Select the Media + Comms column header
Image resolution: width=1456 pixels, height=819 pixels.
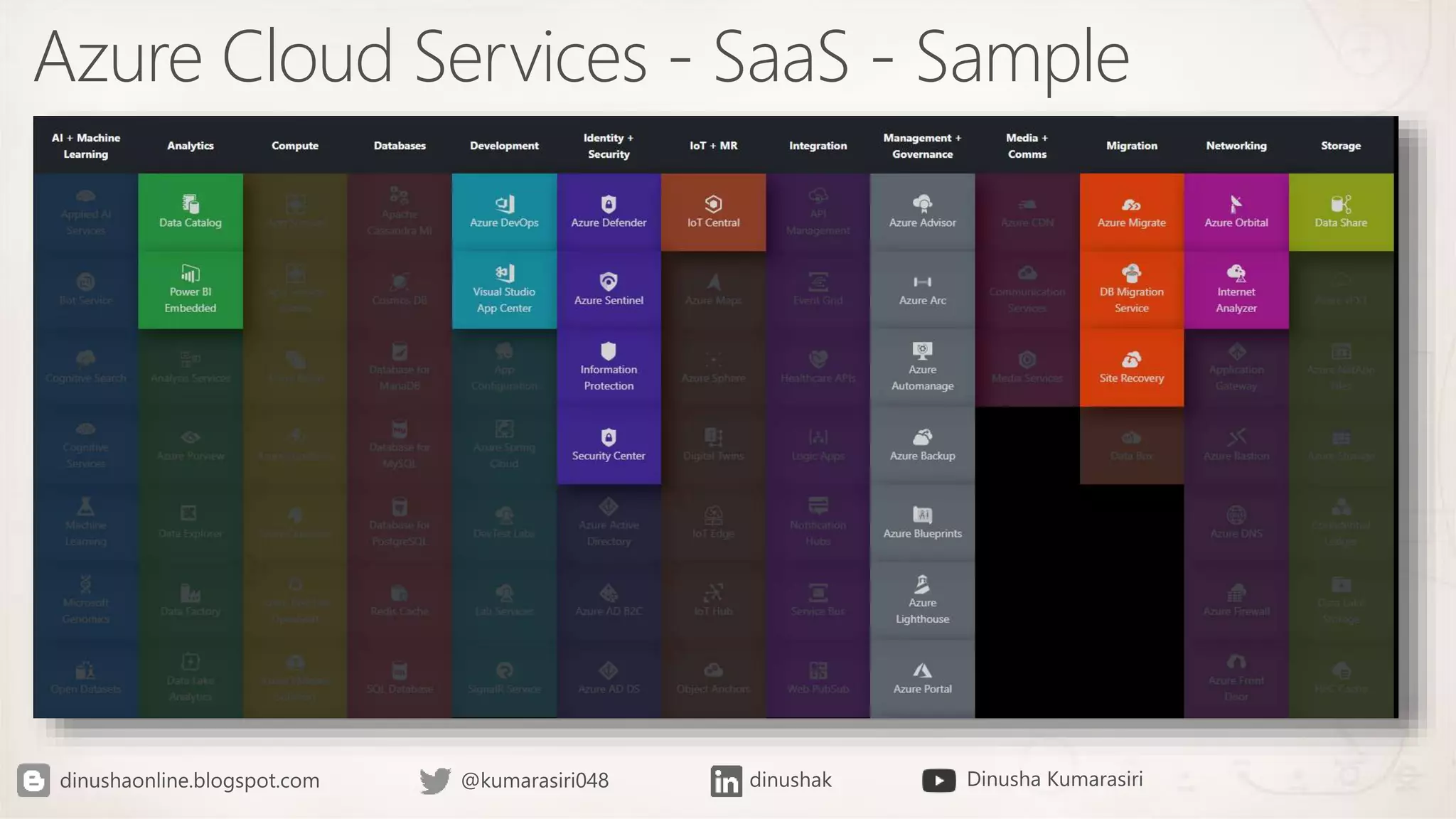click(x=1027, y=146)
